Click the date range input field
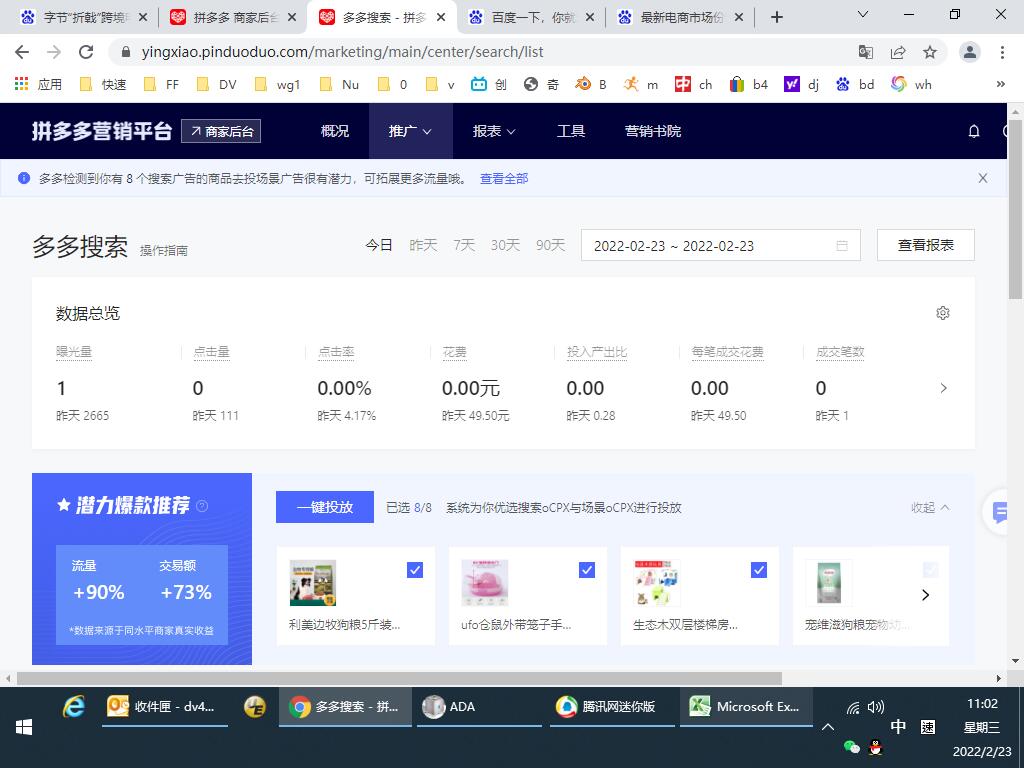 click(x=720, y=245)
